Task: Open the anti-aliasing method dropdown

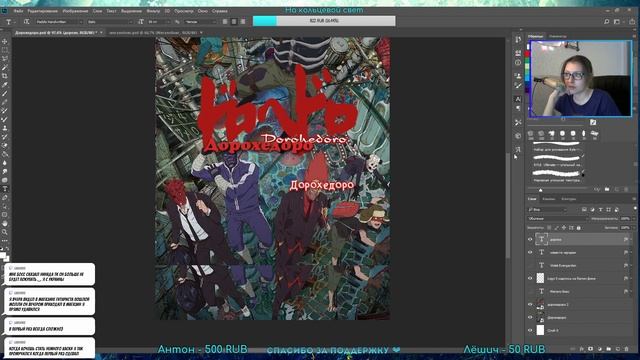Action: point(200,22)
